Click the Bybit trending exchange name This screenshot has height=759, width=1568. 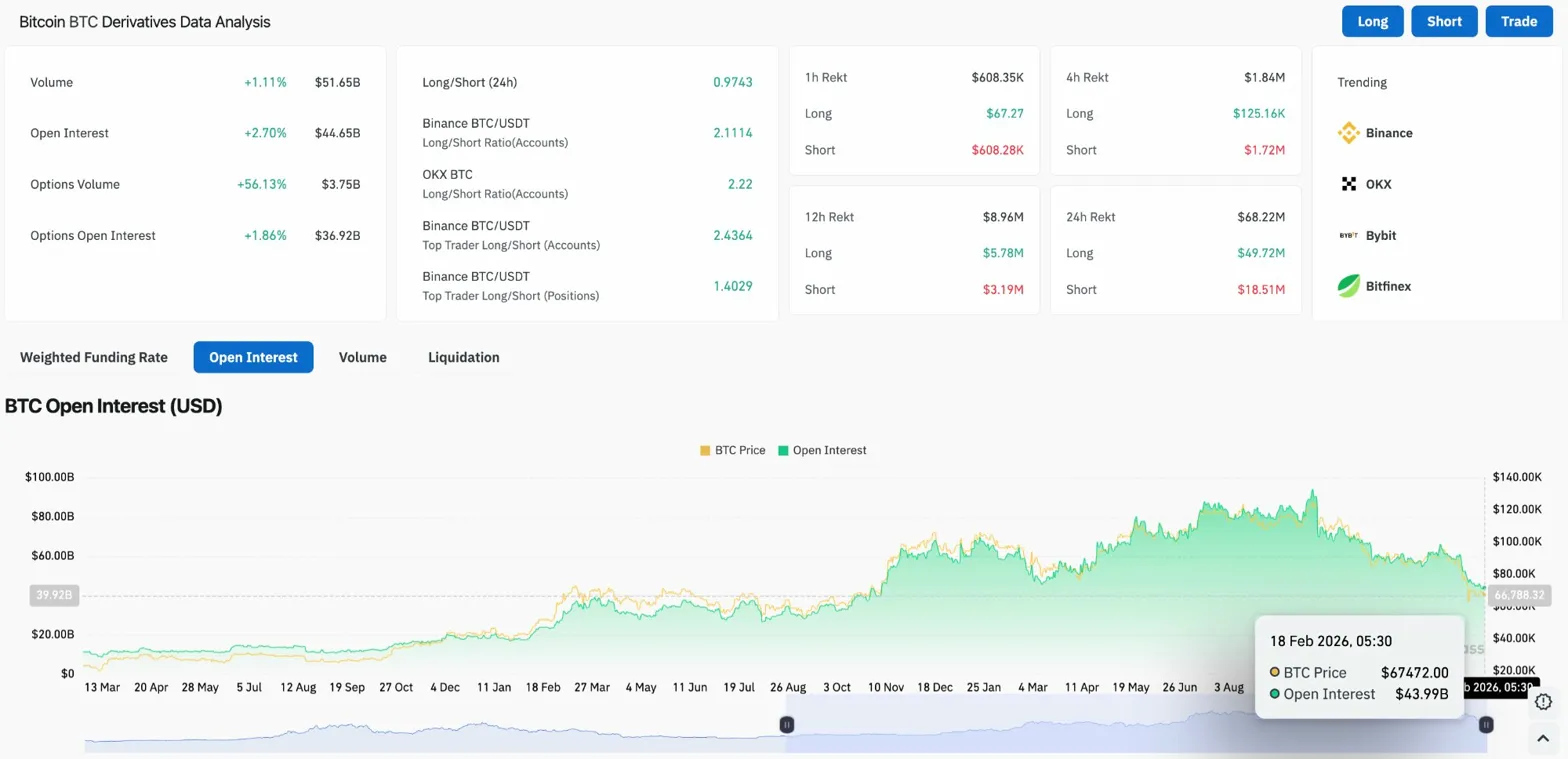click(x=1381, y=236)
